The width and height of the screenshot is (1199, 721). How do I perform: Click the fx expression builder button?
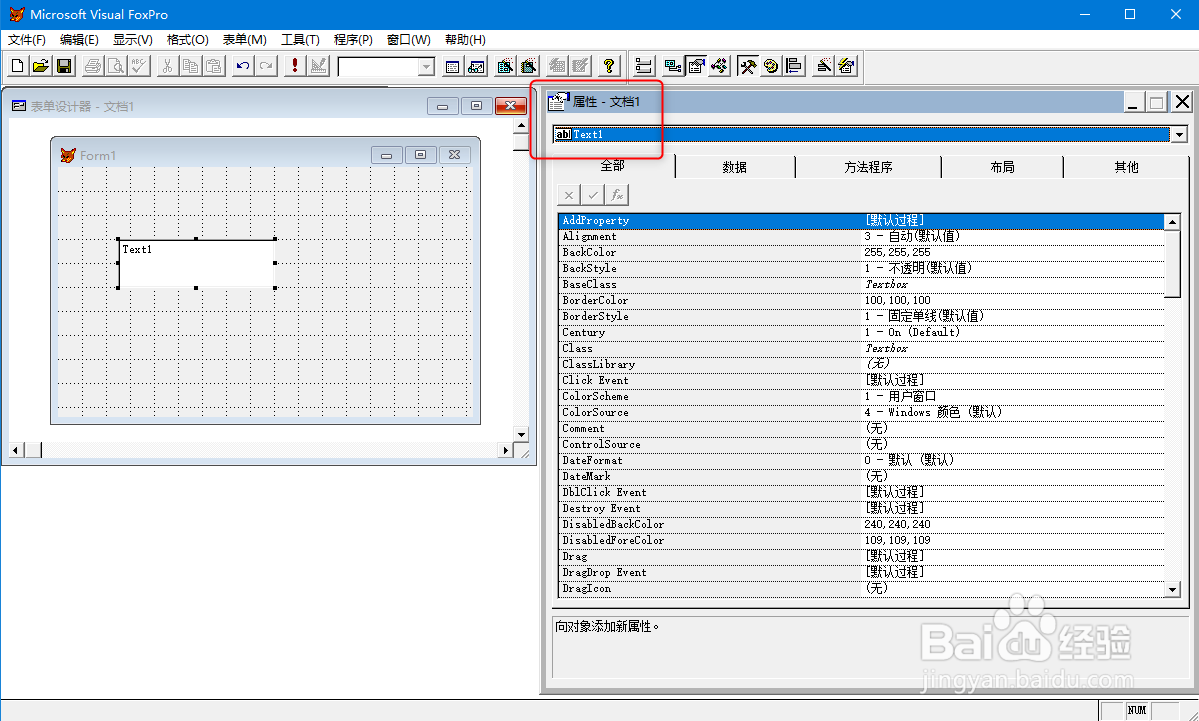(x=617, y=195)
